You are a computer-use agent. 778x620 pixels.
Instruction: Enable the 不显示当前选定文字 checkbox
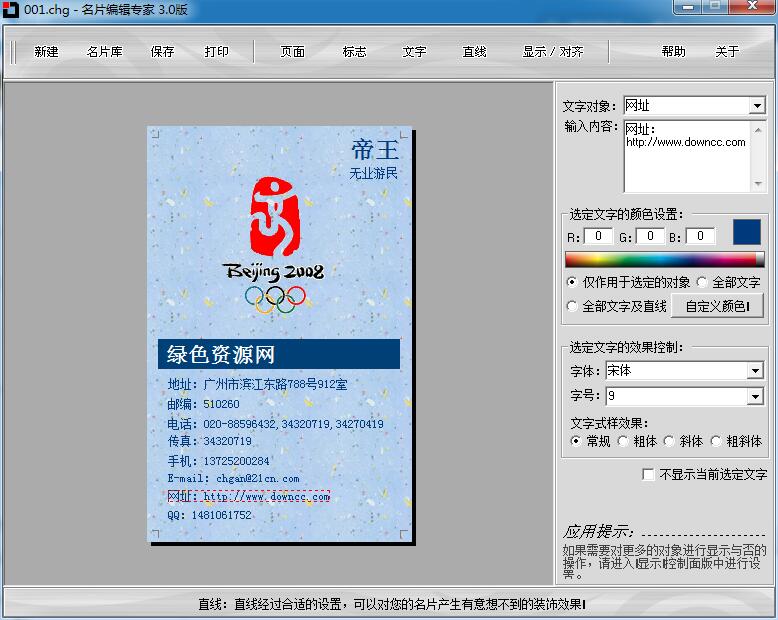pyautogui.click(x=648, y=475)
